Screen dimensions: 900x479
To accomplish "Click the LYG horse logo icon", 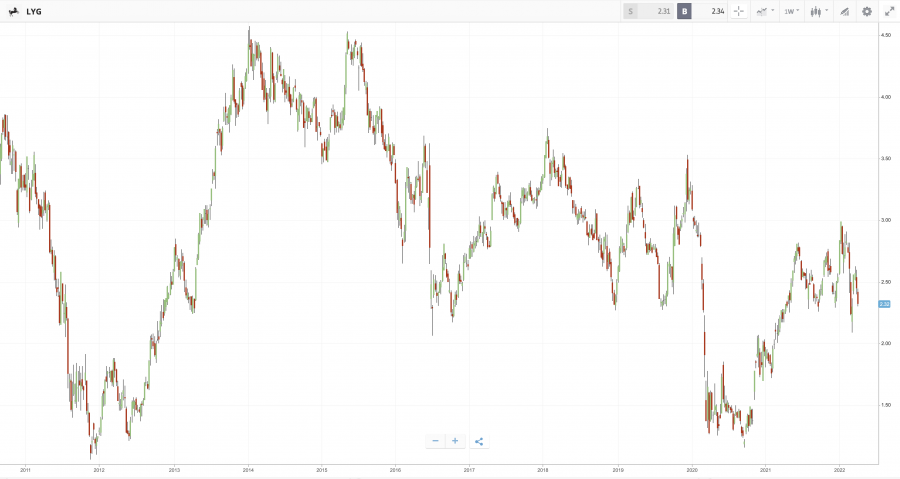I will 12,11.
